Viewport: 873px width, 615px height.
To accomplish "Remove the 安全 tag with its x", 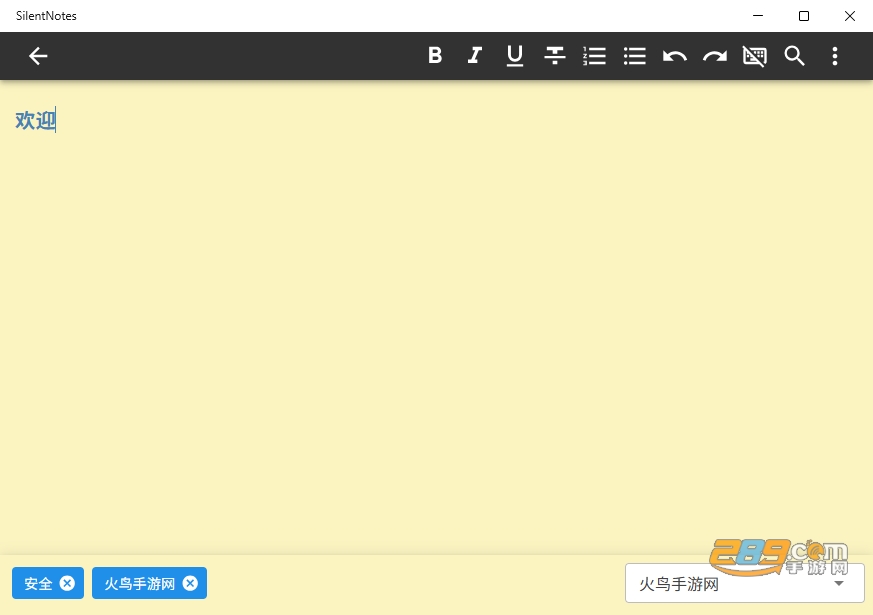I will pyautogui.click(x=67, y=583).
